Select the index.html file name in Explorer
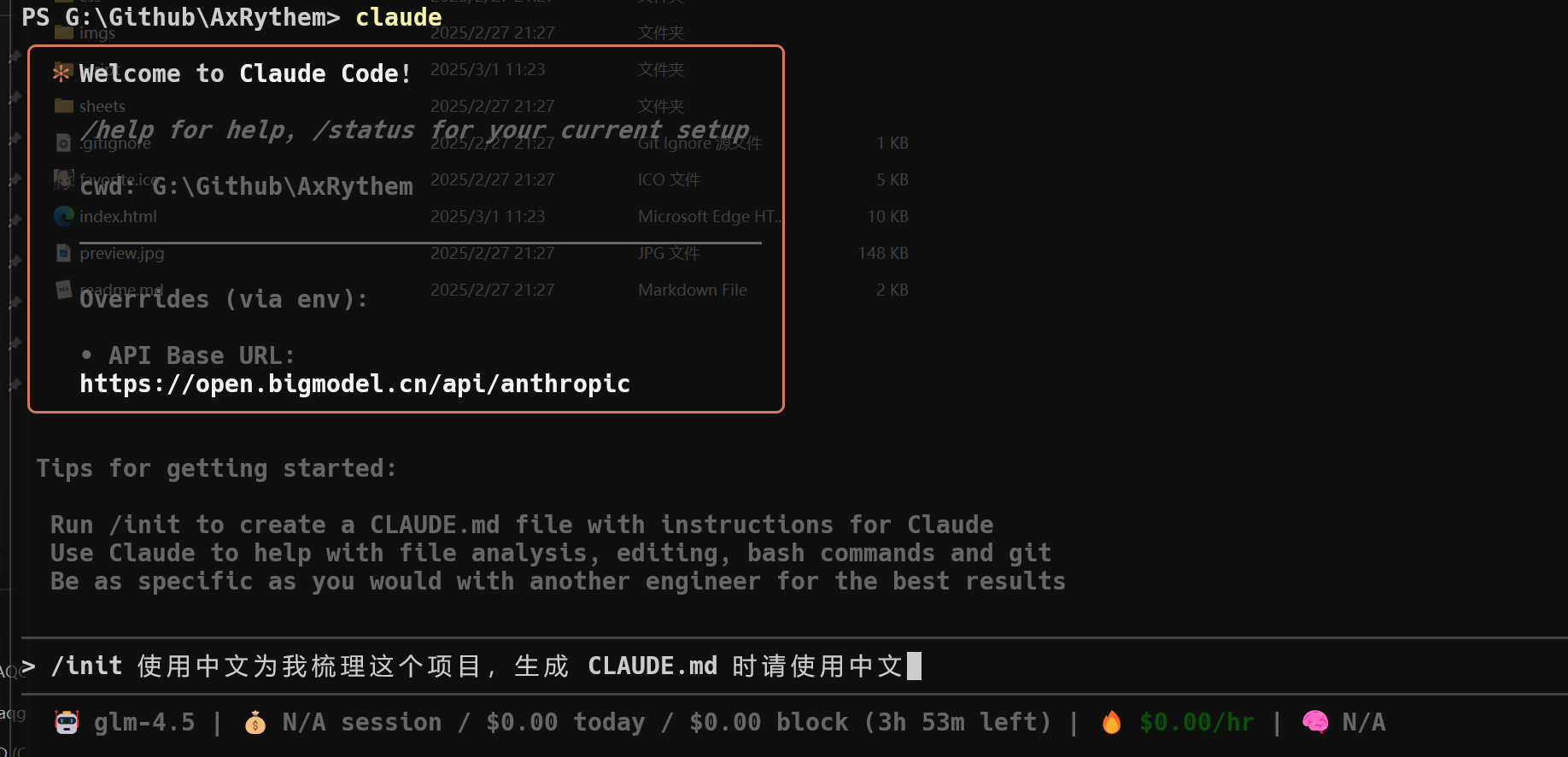This screenshot has width=1568, height=757. (118, 216)
